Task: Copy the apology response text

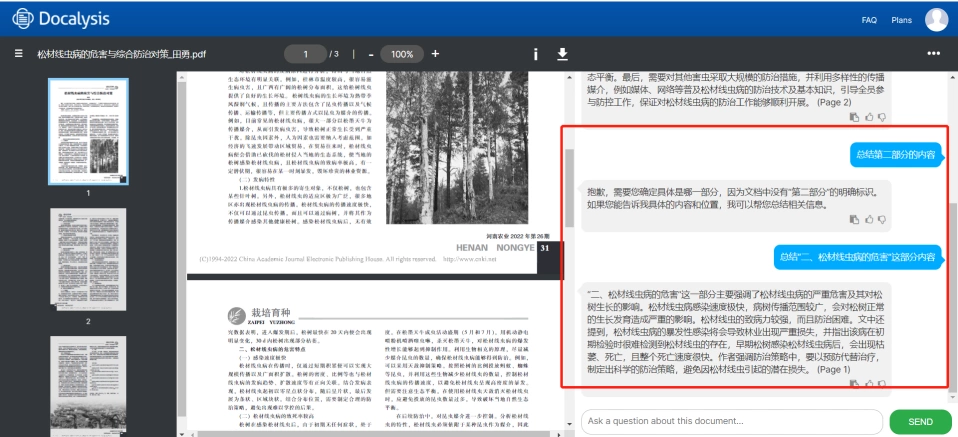Action: click(x=855, y=219)
